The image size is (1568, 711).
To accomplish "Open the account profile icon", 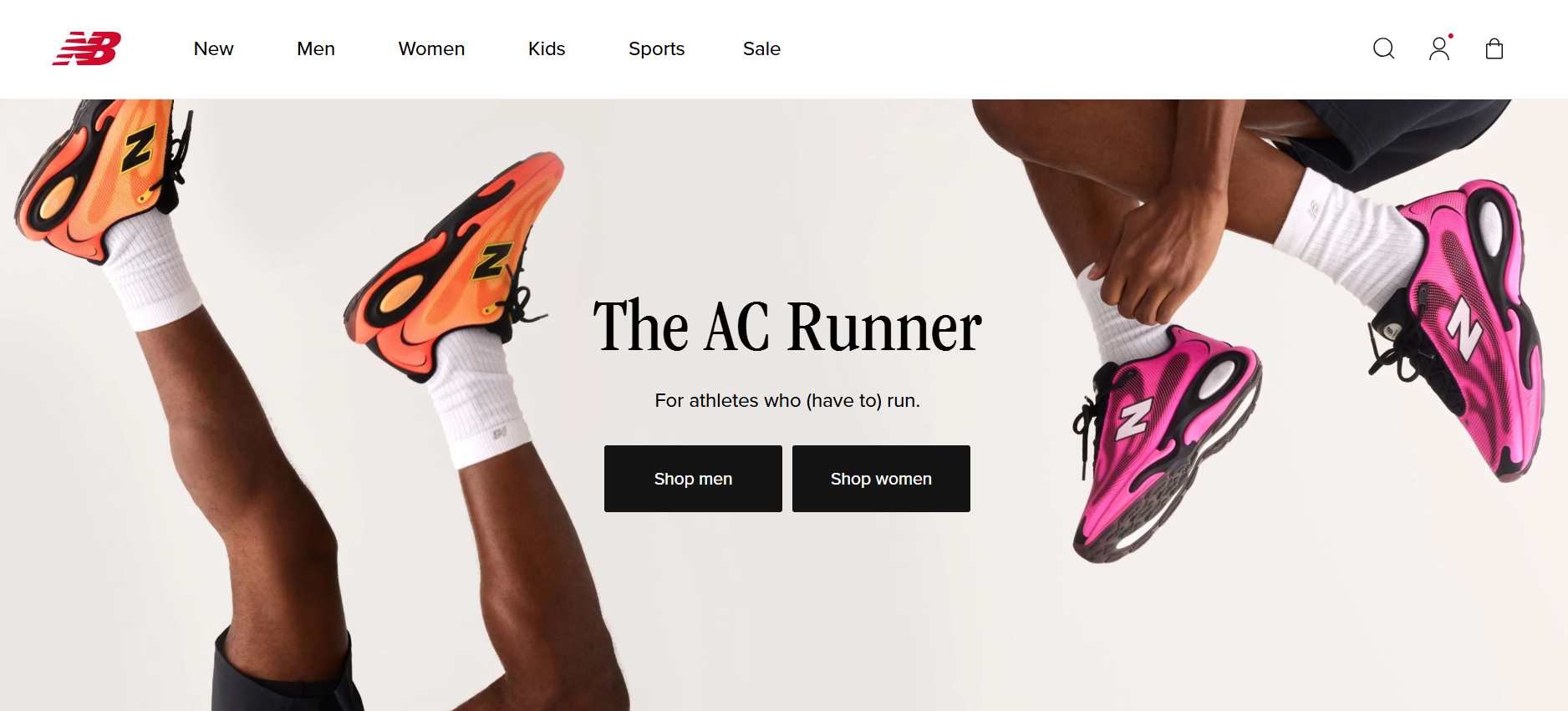I will click(1439, 48).
